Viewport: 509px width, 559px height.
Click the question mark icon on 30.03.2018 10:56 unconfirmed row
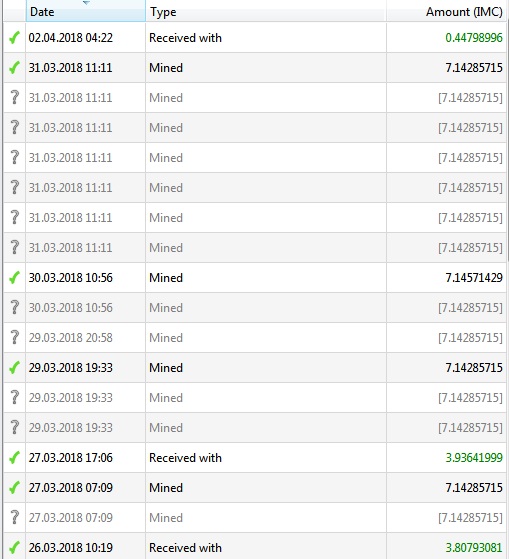coord(15,307)
